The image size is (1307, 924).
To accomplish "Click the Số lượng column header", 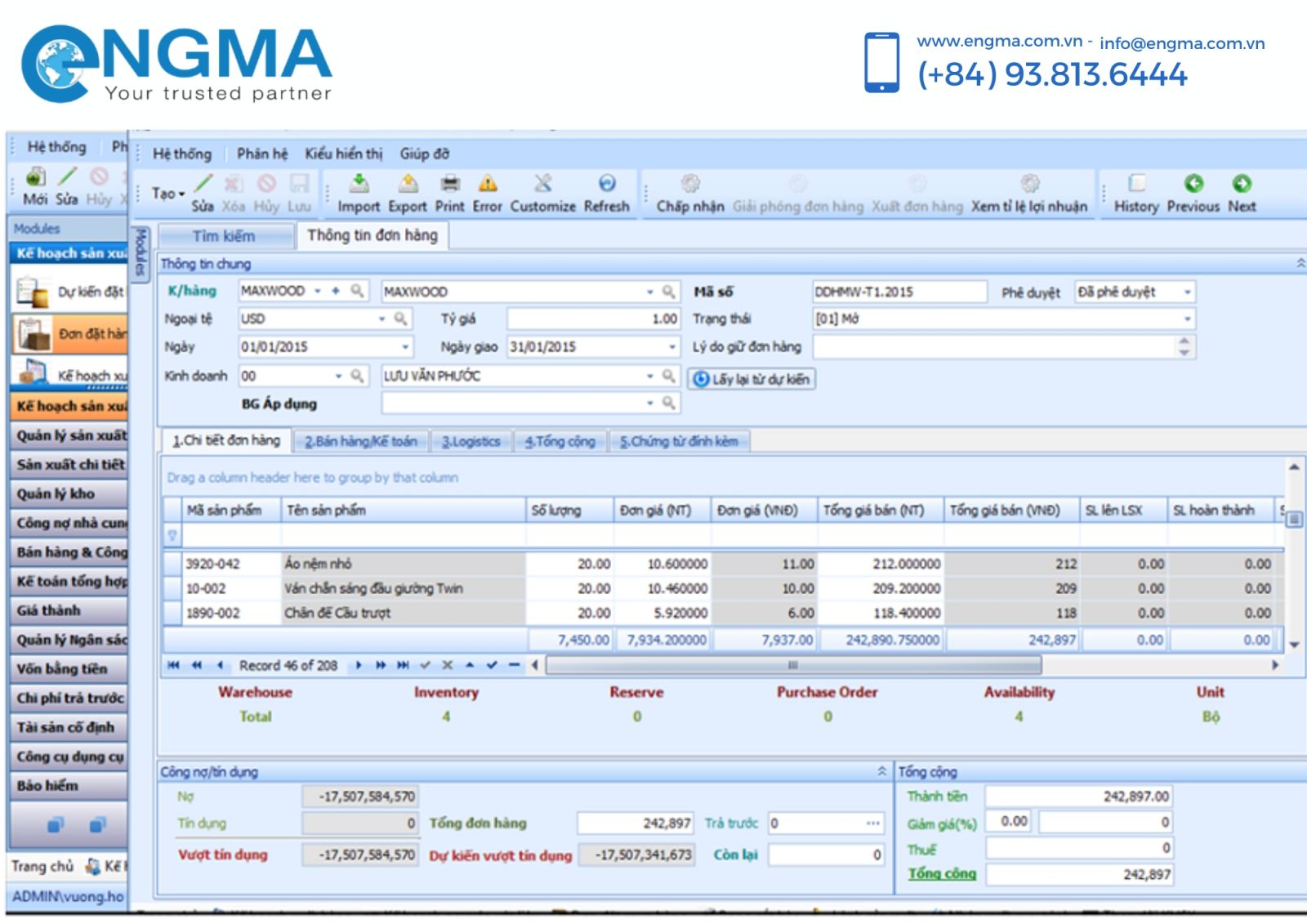I will tap(569, 510).
